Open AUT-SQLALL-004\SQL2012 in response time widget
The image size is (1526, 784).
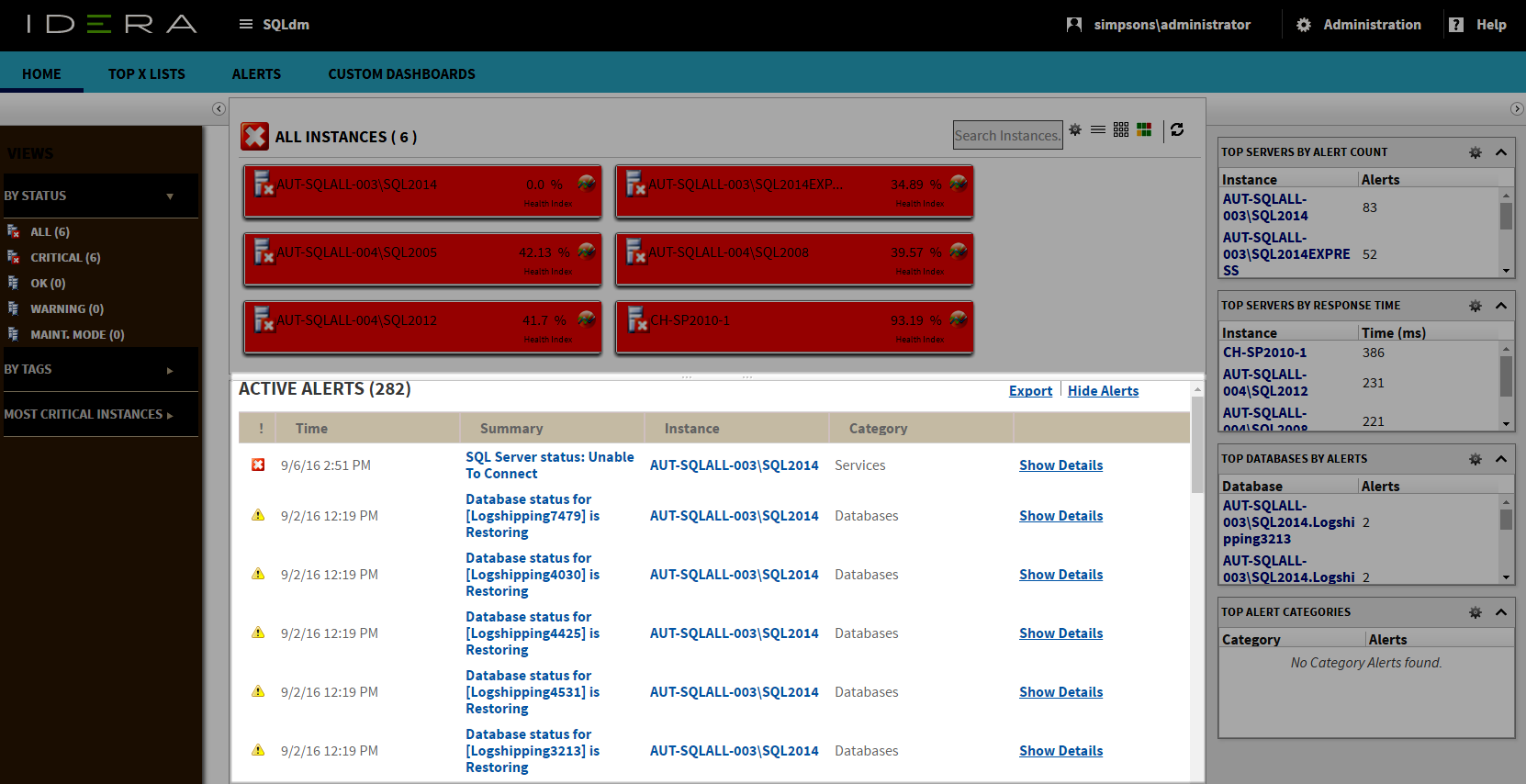point(1265,383)
